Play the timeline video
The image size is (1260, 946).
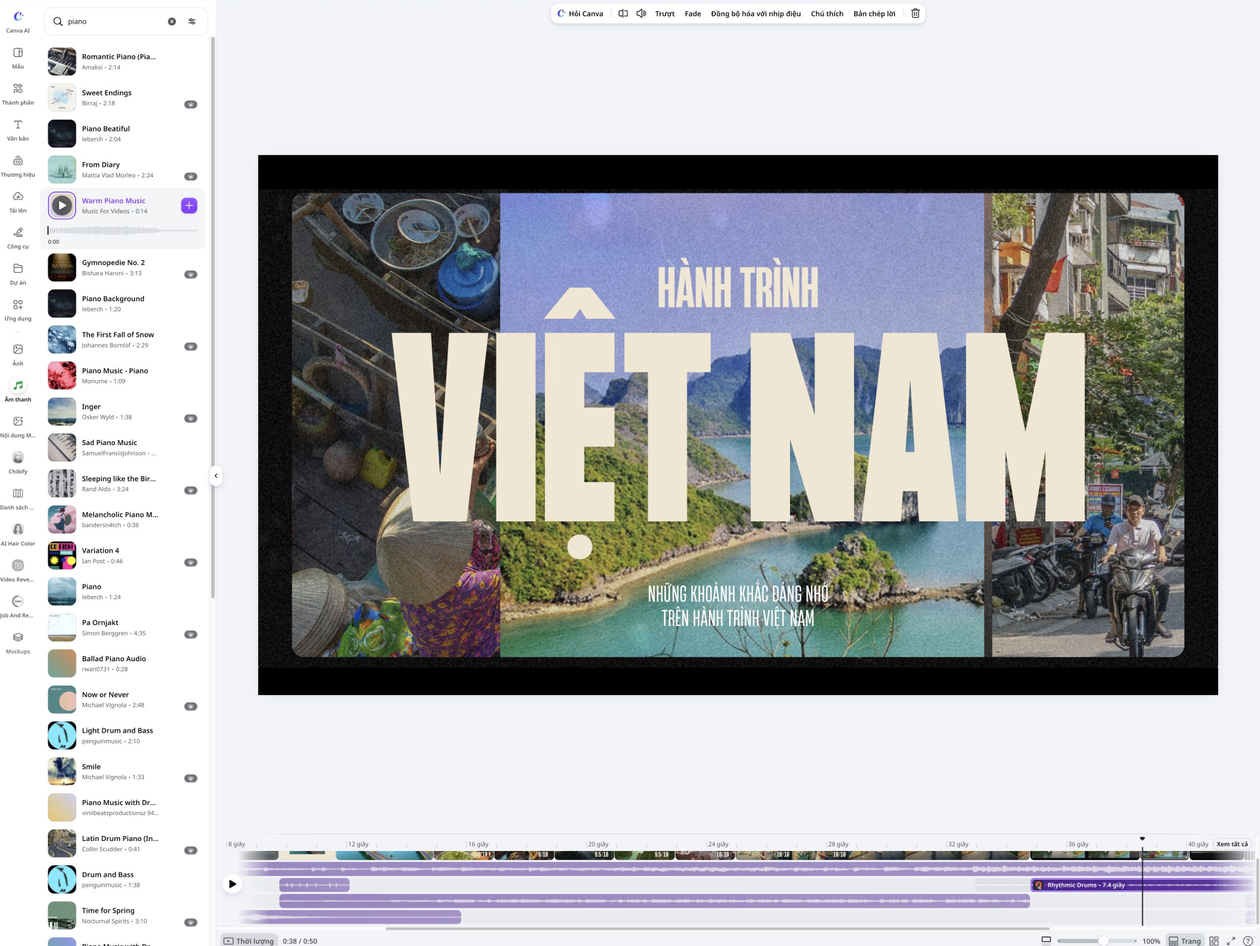(x=232, y=884)
